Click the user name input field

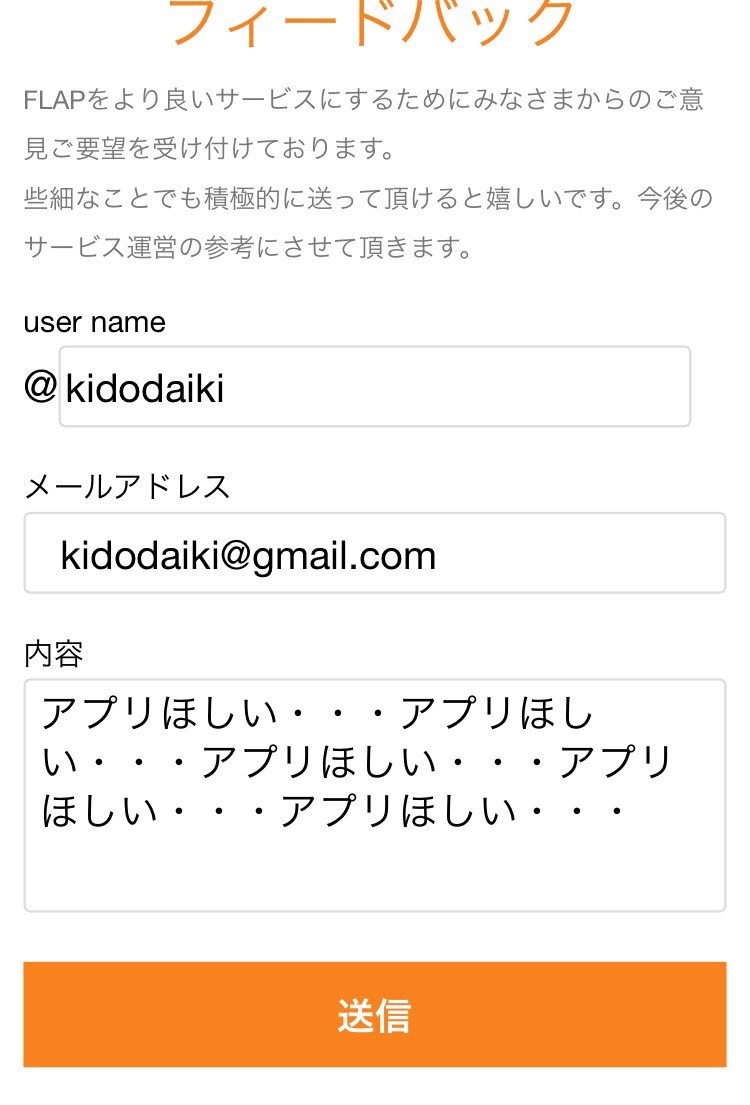pos(374,387)
